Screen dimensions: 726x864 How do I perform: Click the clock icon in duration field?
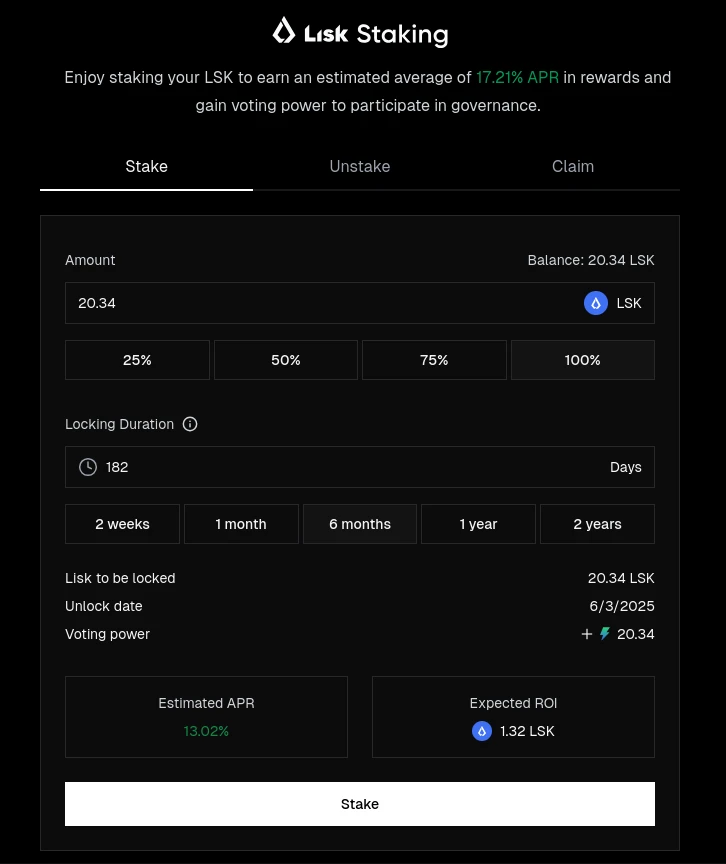click(x=88, y=467)
